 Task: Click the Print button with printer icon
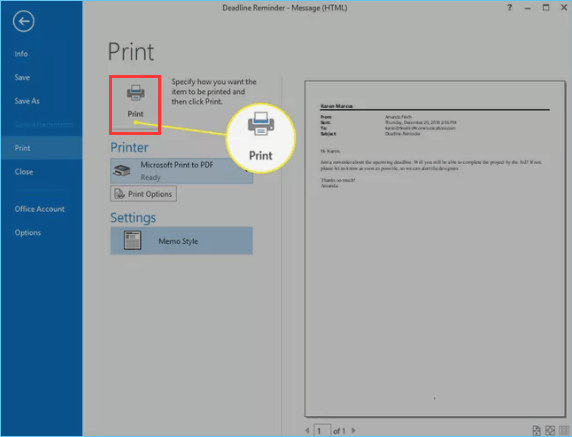coord(135,105)
